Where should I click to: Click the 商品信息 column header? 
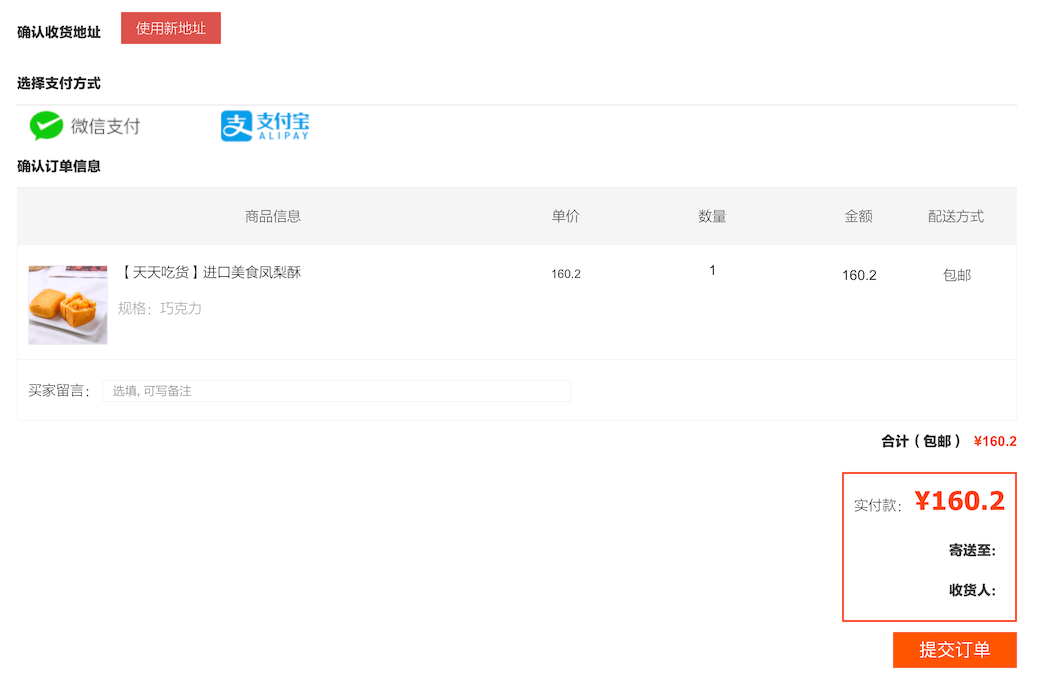pyautogui.click(x=273, y=216)
